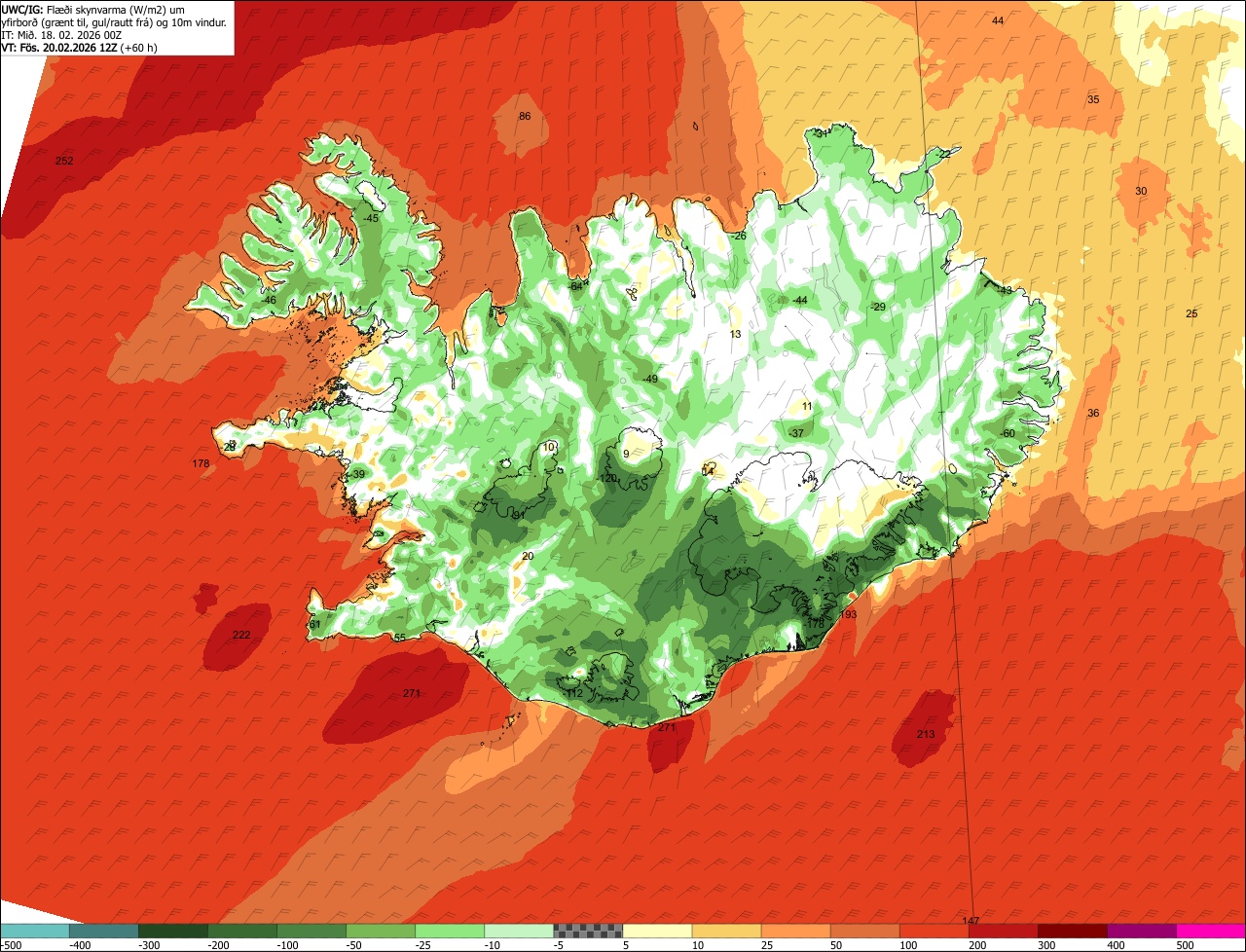Click the map value 213
The image size is (1246, 952).
tap(926, 733)
